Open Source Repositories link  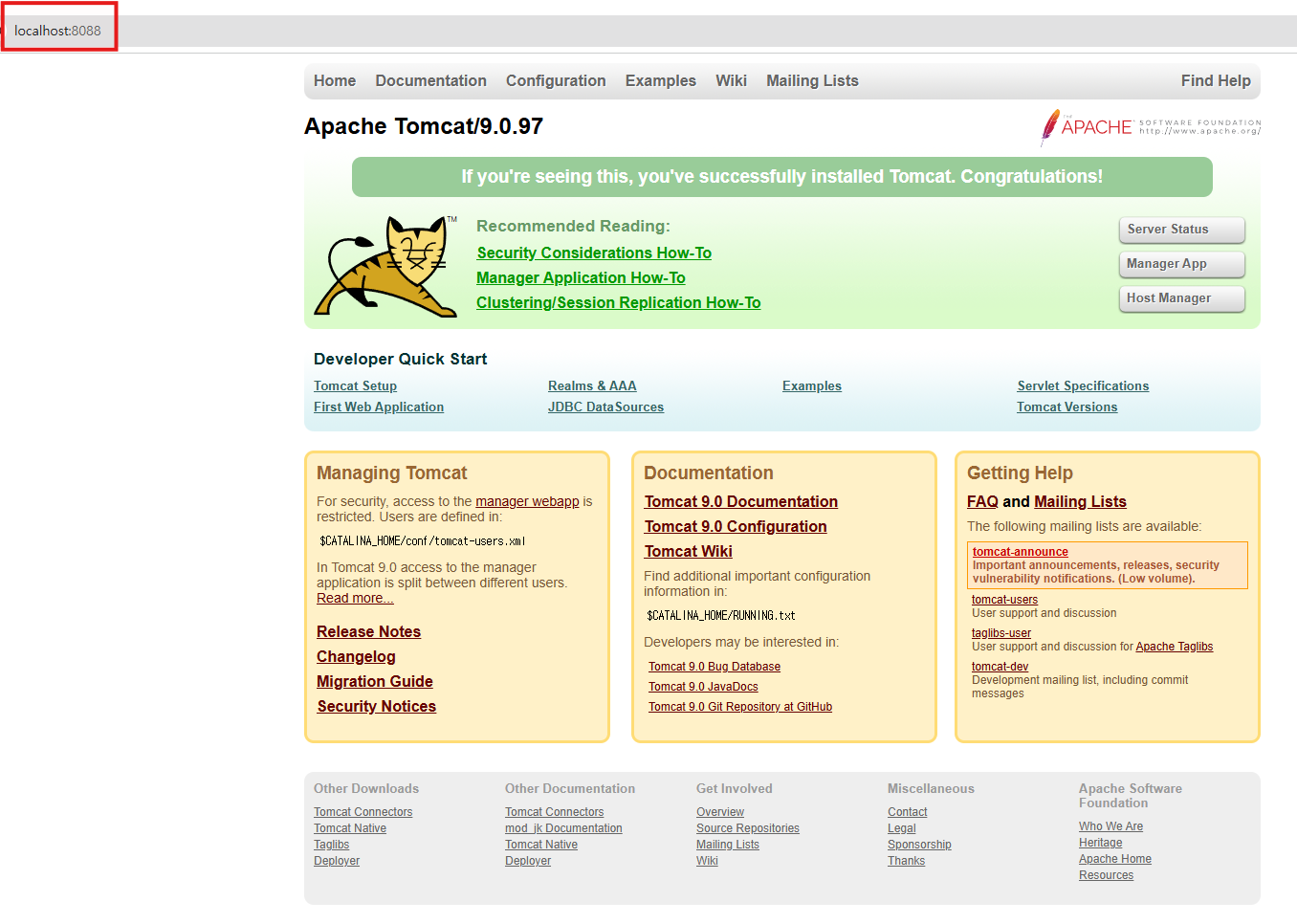pos(748,828)
